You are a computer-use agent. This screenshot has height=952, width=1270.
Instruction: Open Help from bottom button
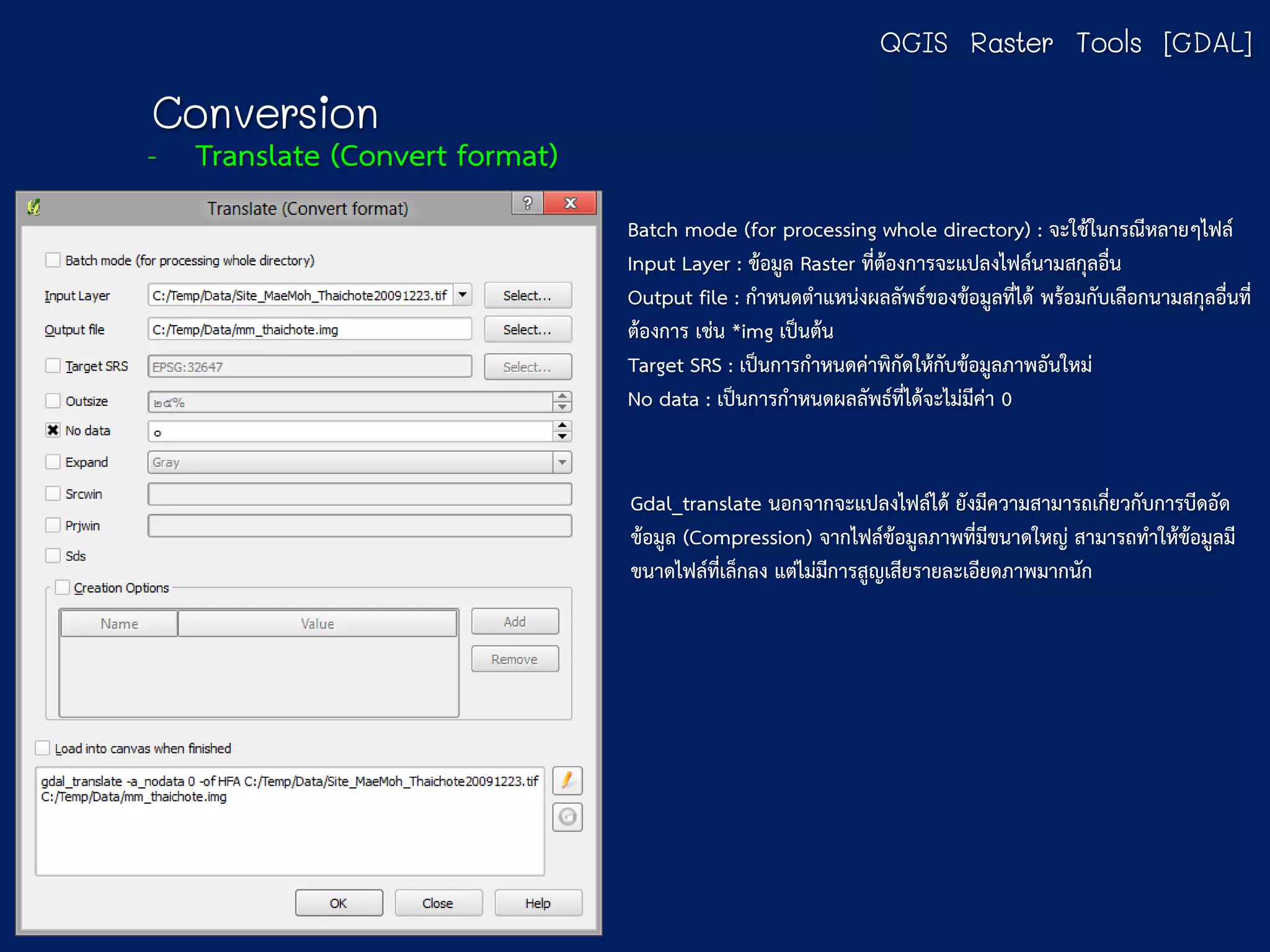click(x=538, y=903)
